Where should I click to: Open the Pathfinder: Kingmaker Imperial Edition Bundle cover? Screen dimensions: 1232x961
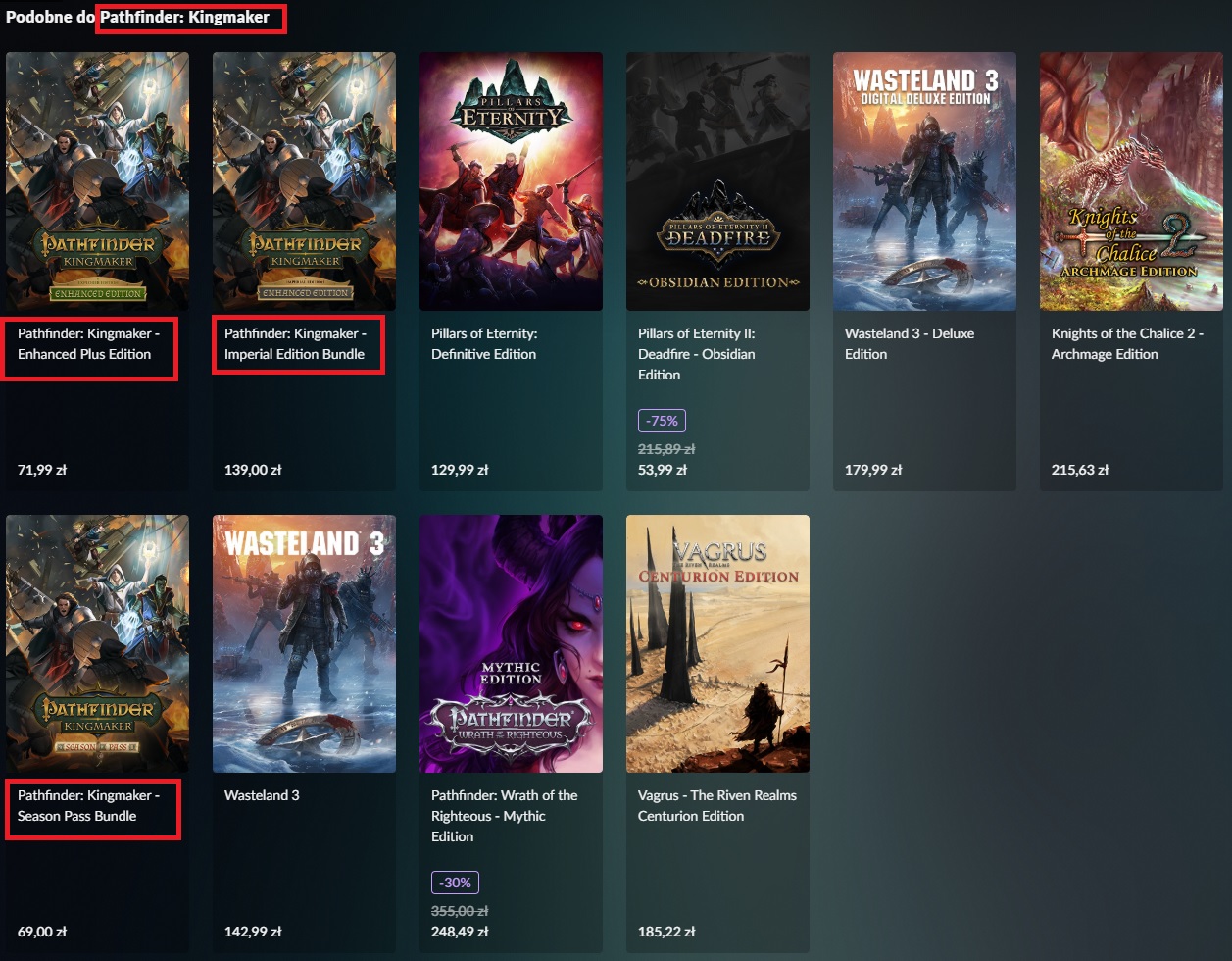click(304, 181)
